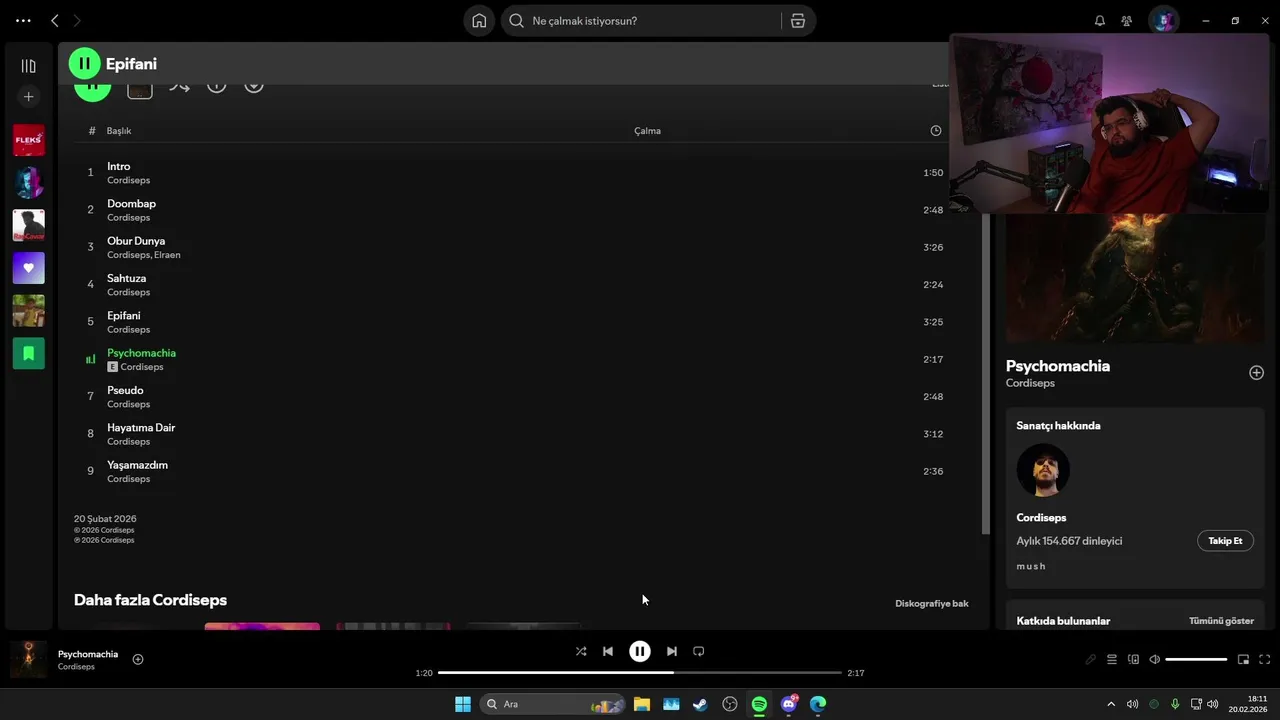
Task: Sort tracks by Çalma column
Action: pos(647,131)
